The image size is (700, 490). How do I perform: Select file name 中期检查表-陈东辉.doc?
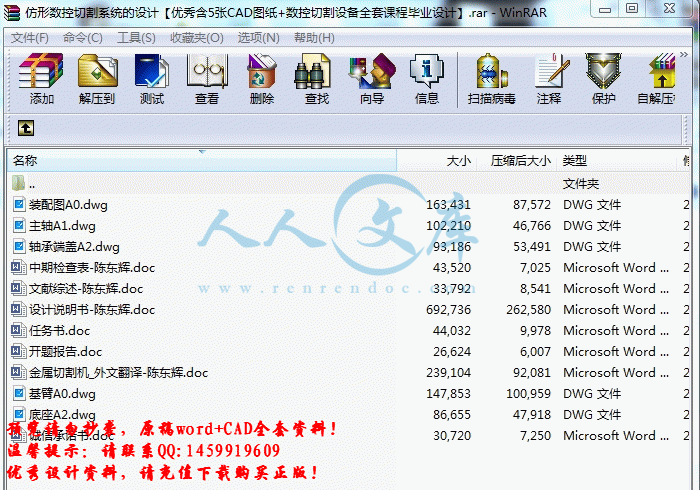coord(92,268)
